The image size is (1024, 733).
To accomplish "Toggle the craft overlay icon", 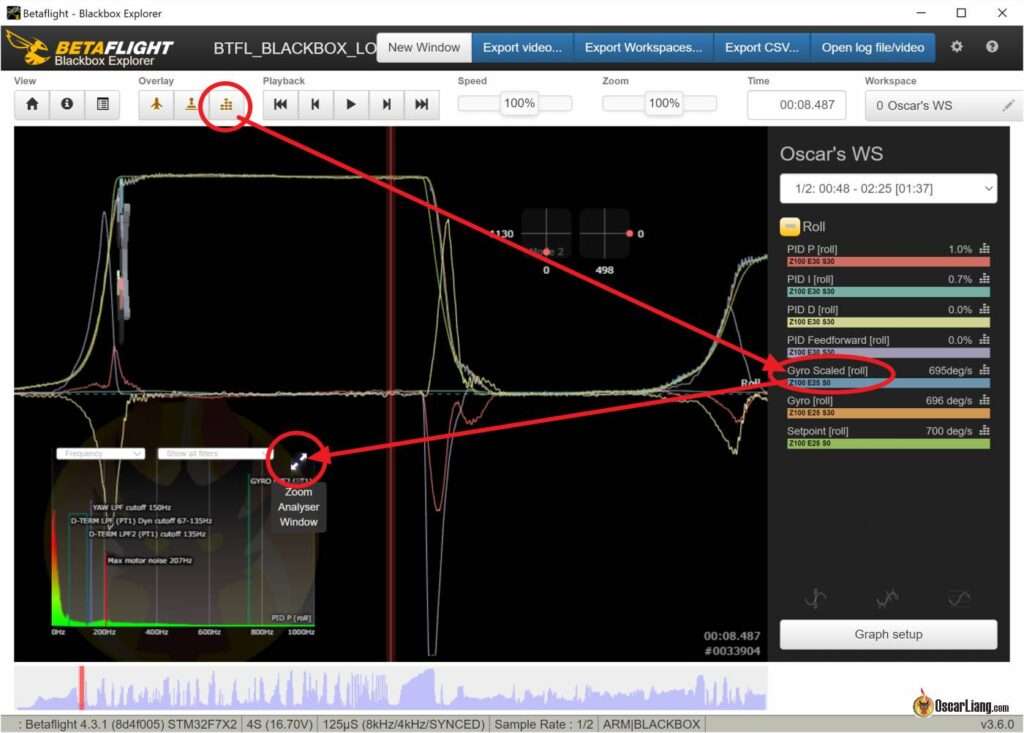I will [x=156, y=105].
